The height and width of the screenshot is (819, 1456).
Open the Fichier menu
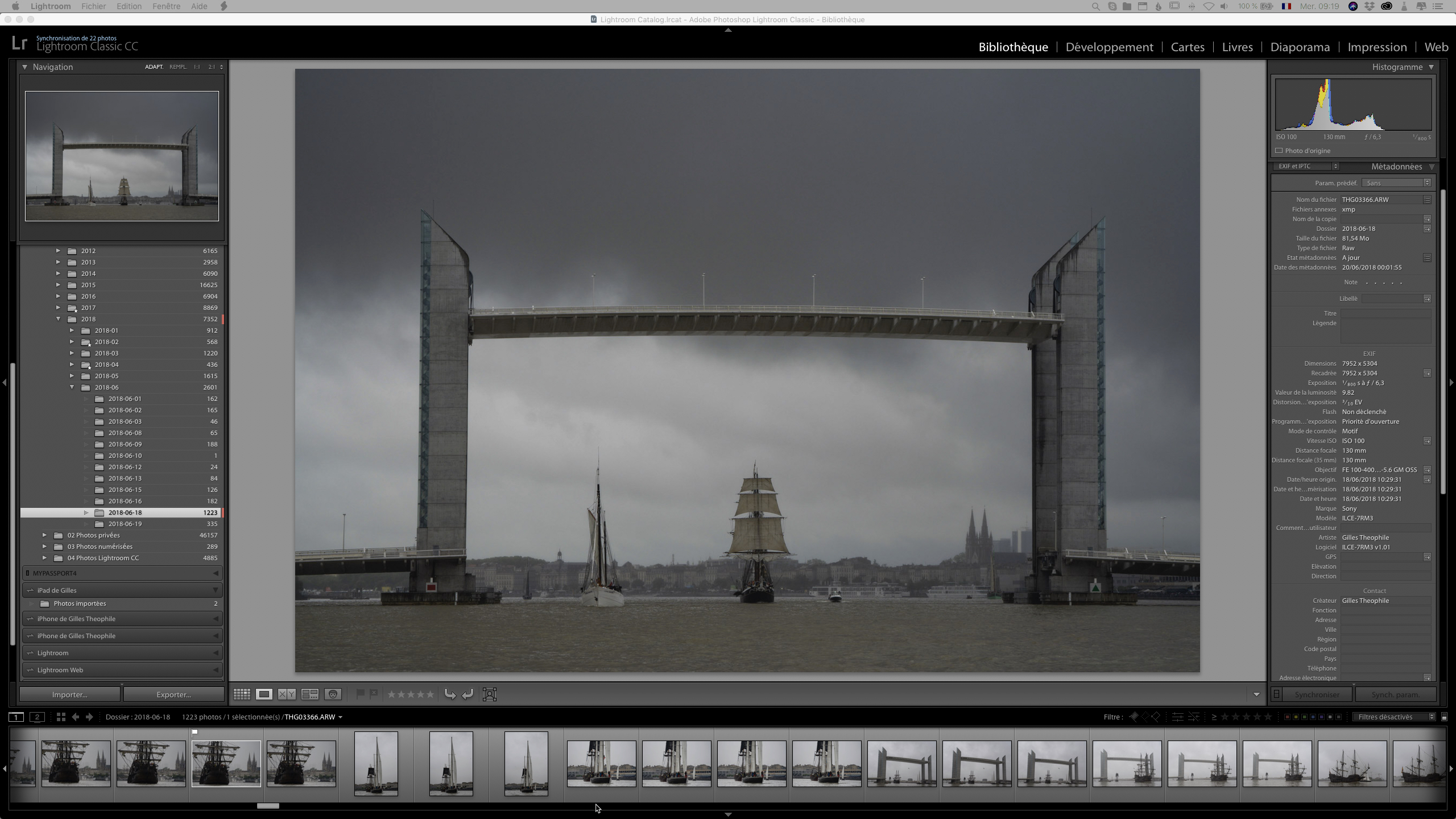pyautogui.click(x=93, y=6)
